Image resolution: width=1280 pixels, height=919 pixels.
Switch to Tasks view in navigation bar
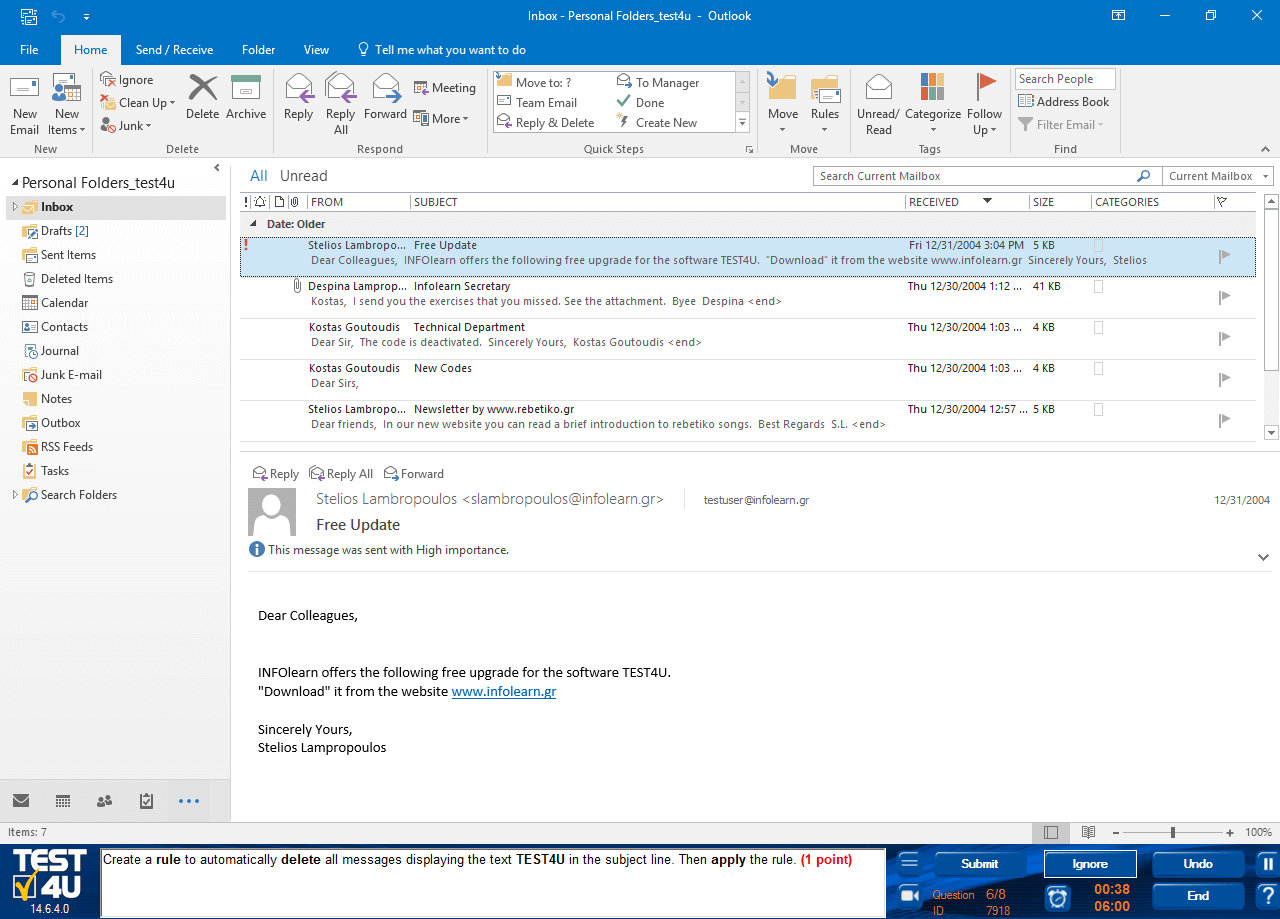tap(146, 801)
